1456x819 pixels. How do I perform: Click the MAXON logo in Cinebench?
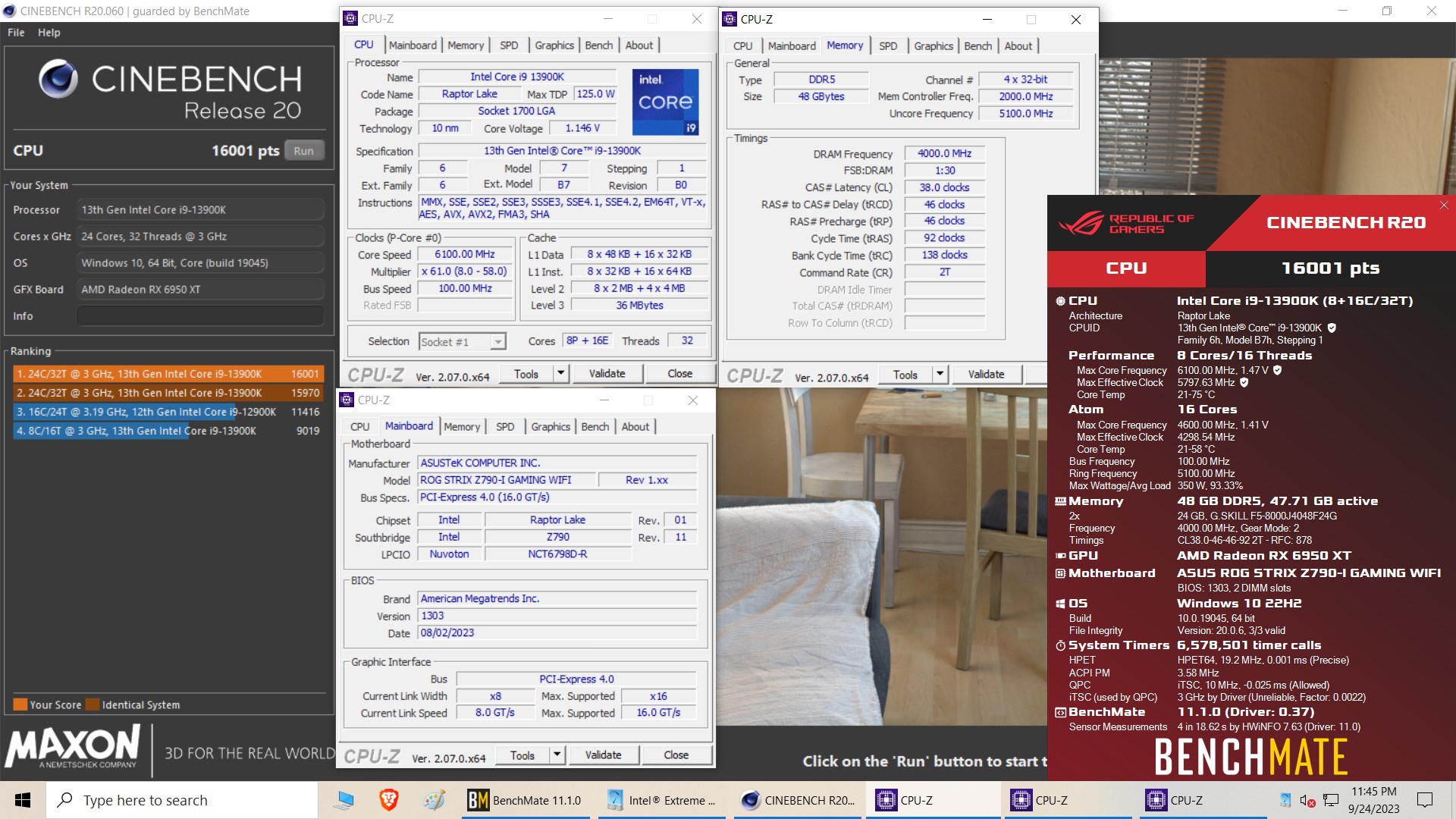click(x=74, y=746)
